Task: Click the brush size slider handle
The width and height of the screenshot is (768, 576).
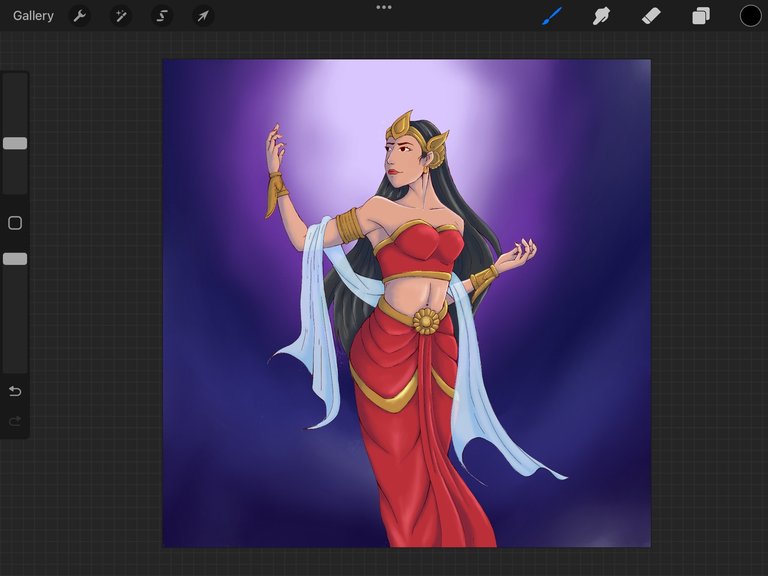Action: click(15, 143)
